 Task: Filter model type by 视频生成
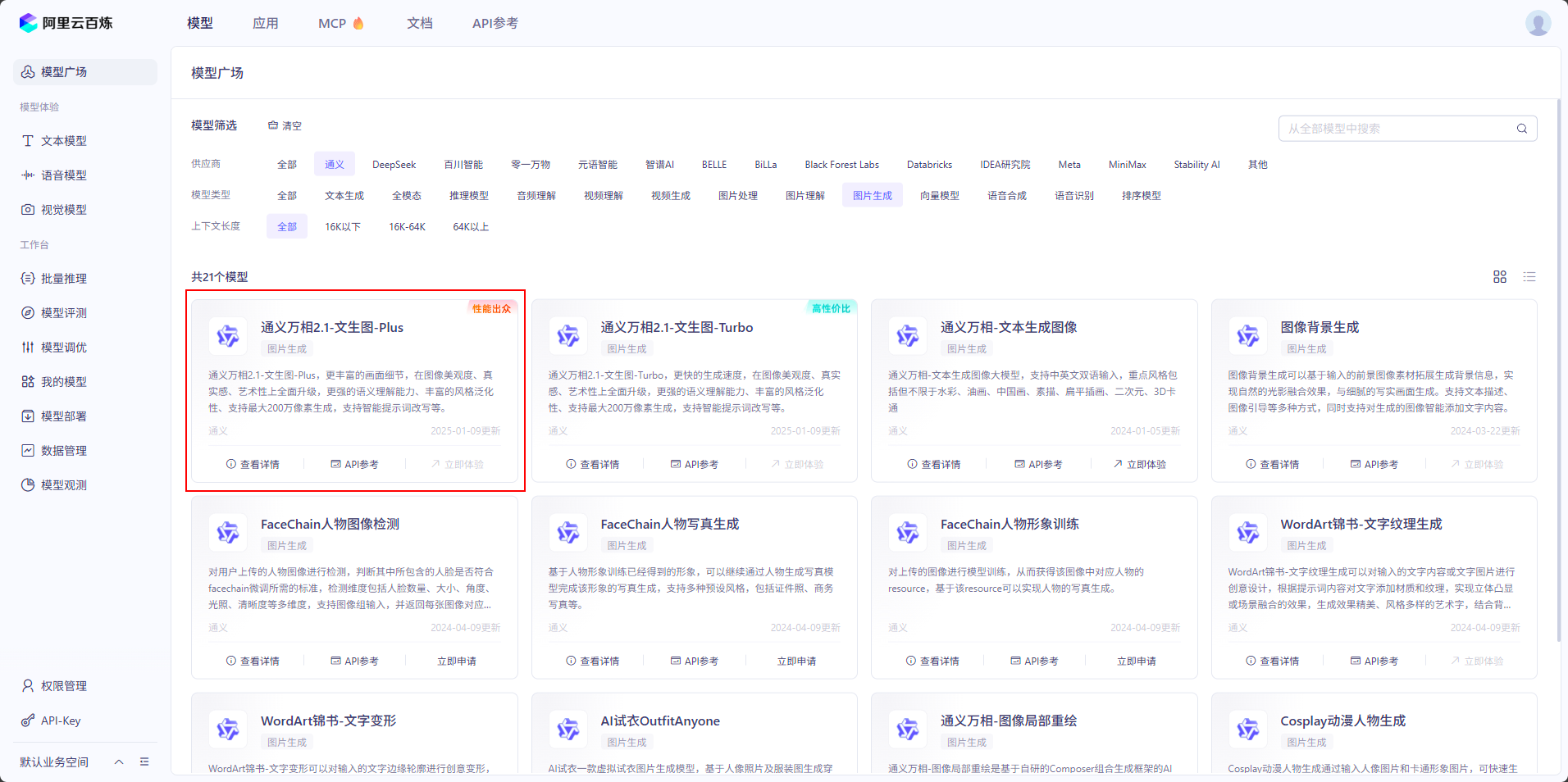point(671,196)
